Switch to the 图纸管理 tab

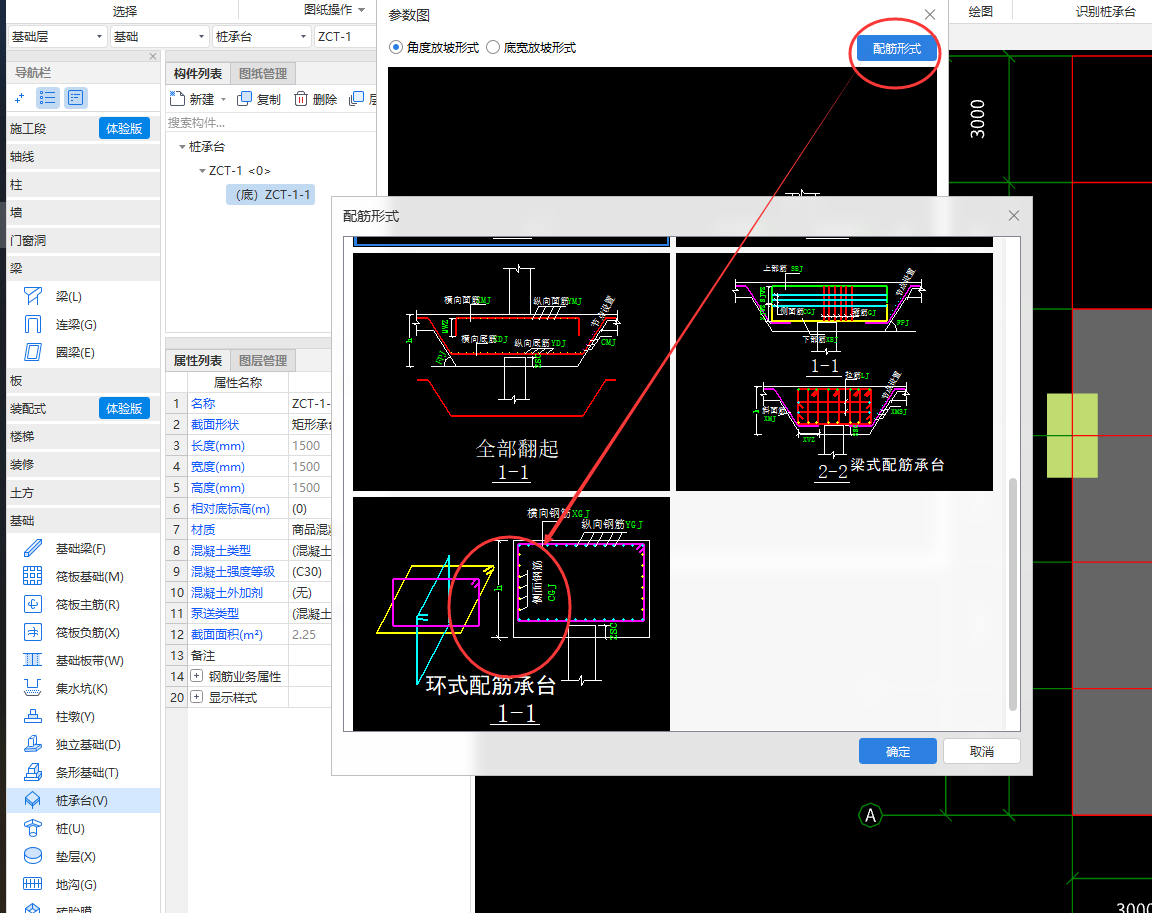pos(263,73)
